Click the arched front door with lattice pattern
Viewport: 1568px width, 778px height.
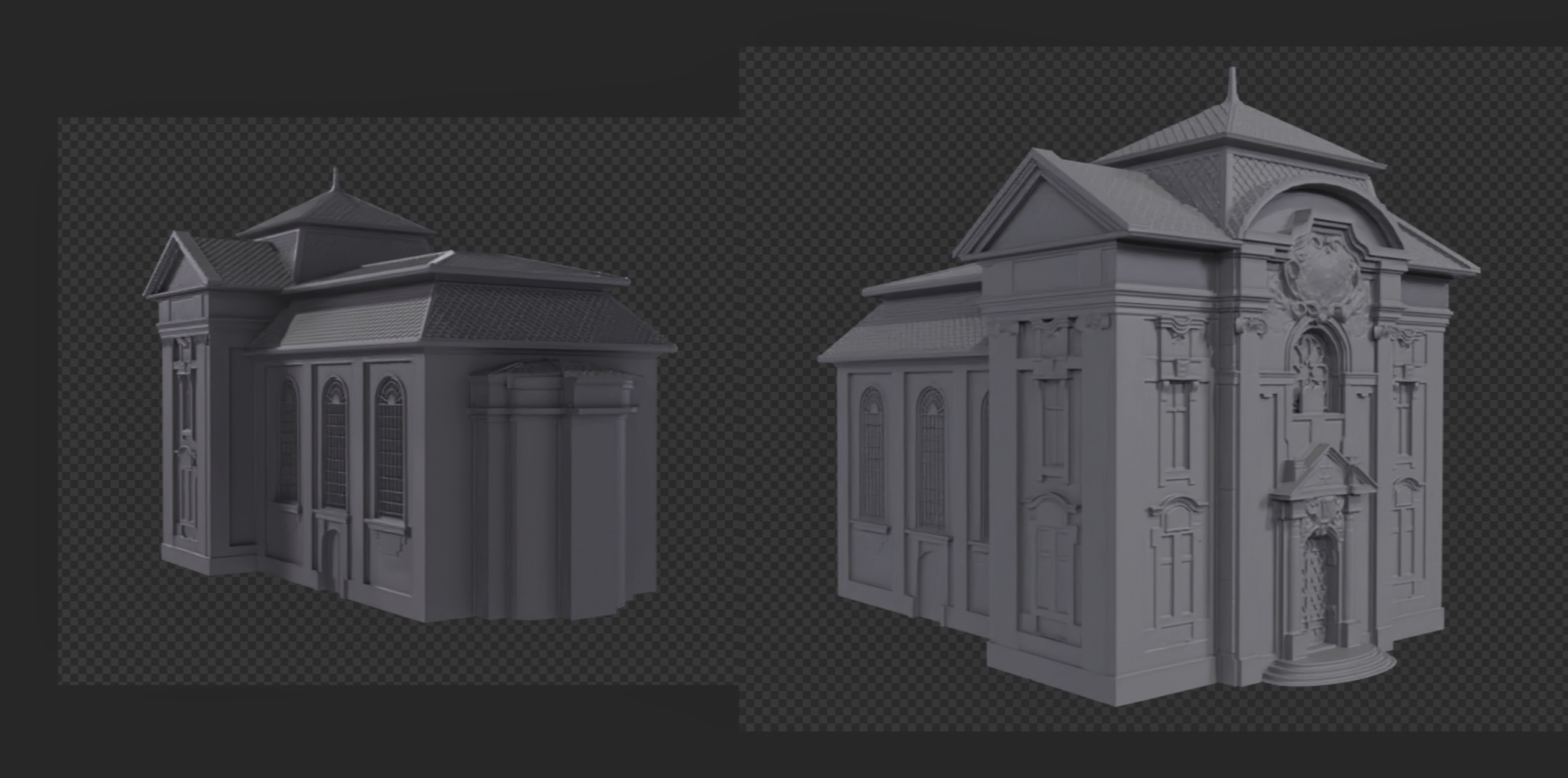1321,585
